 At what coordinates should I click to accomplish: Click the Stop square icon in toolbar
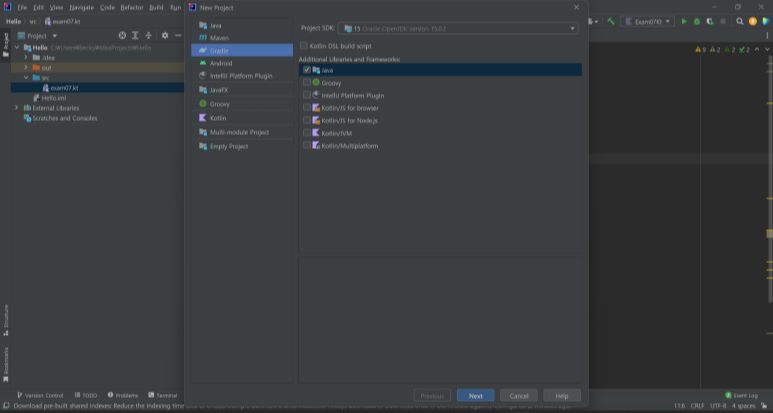coord(723,21)
